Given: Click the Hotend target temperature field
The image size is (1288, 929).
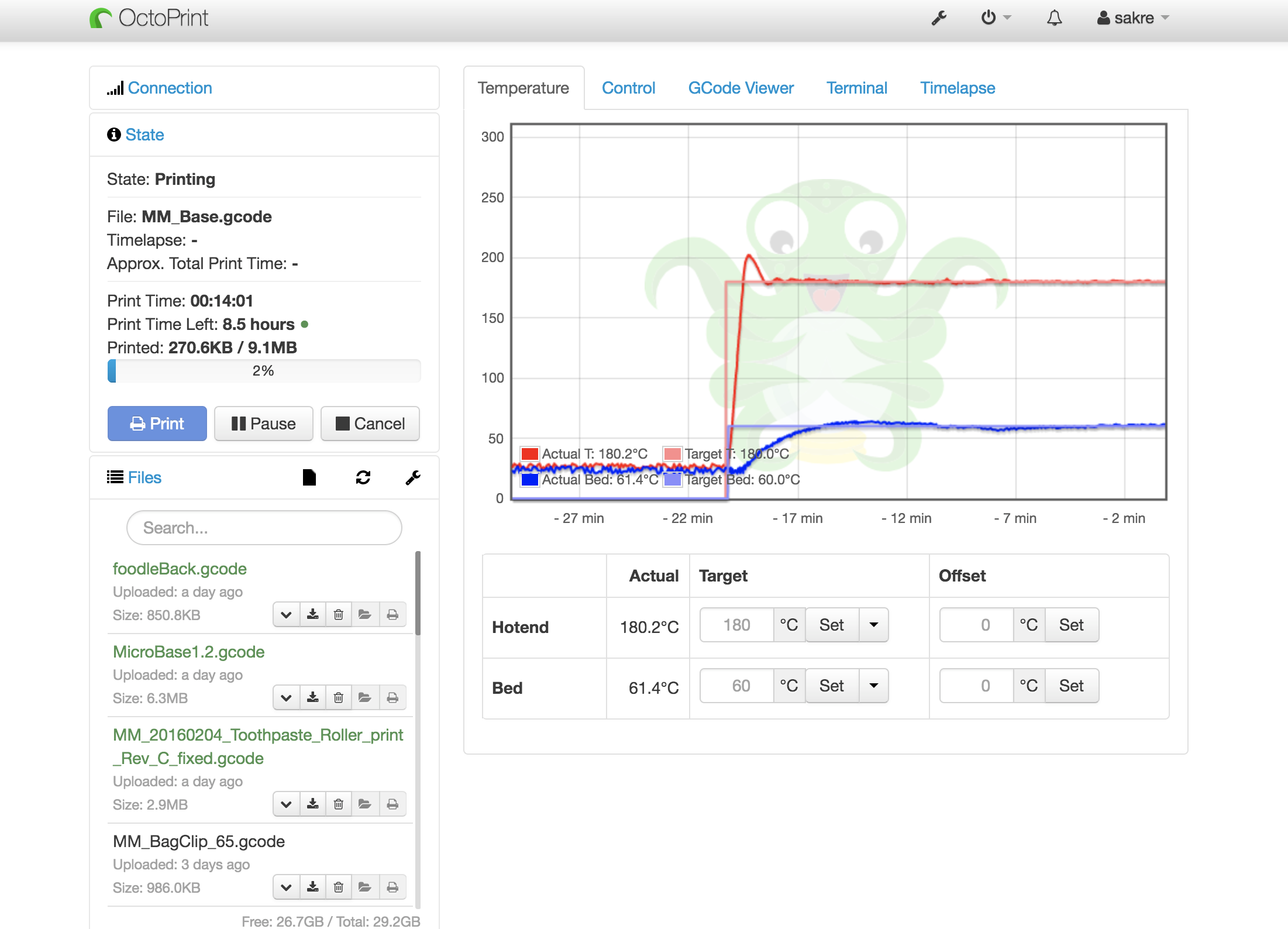Looking at the screenshot, I should click(x=736, y=625).
